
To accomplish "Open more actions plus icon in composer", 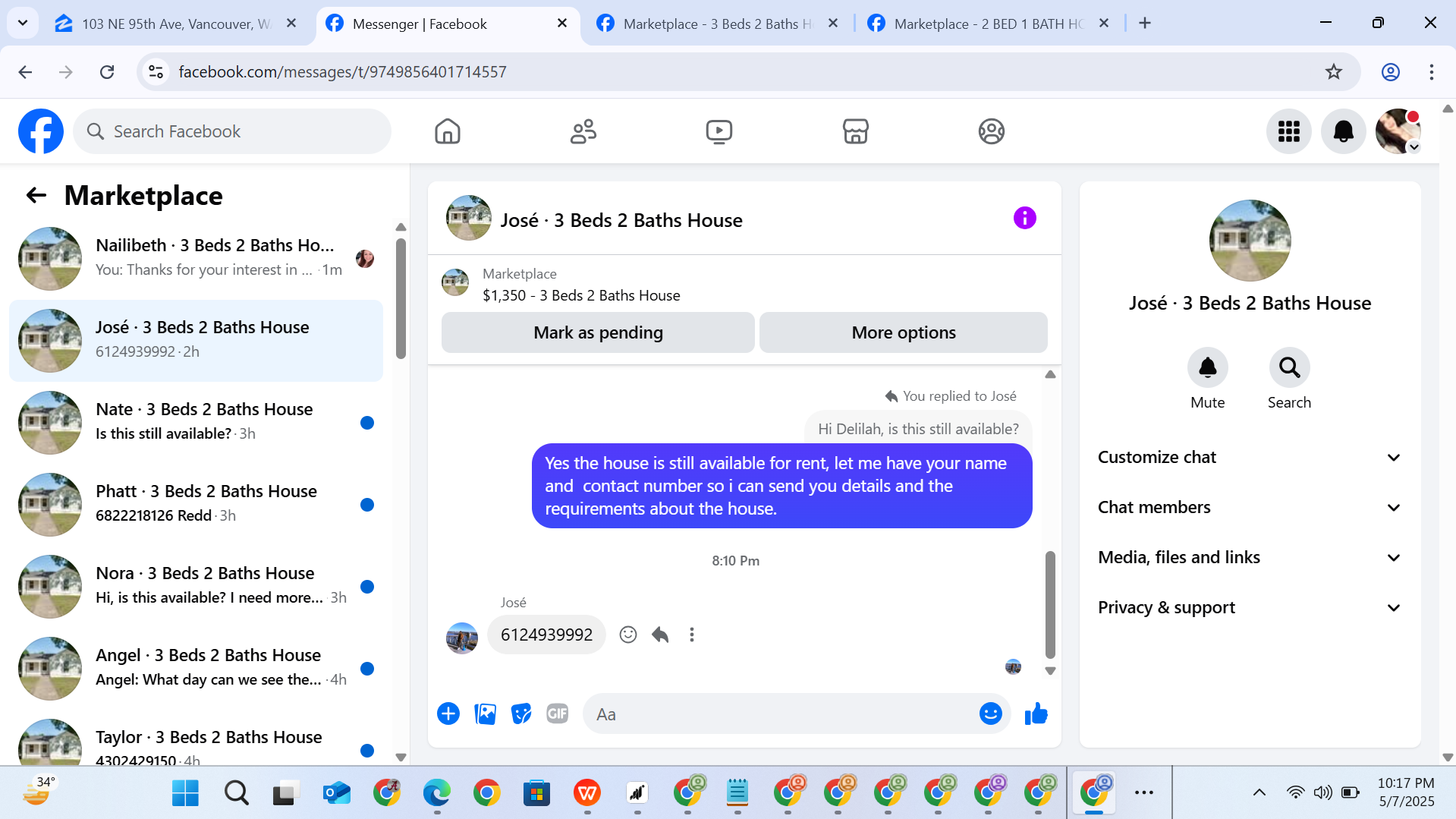I will point(448,713).
